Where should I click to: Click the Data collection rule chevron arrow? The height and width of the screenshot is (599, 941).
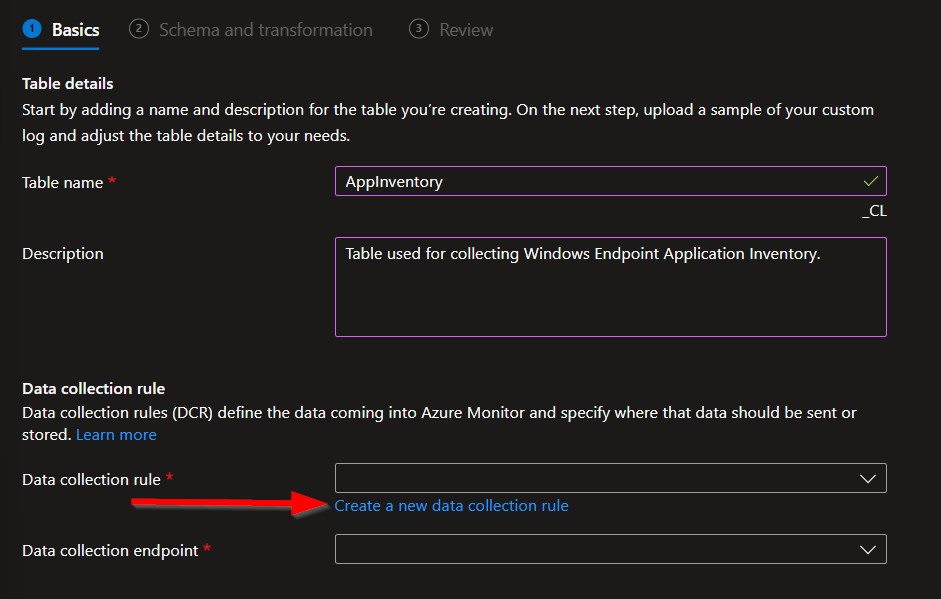tap(868, 479)
